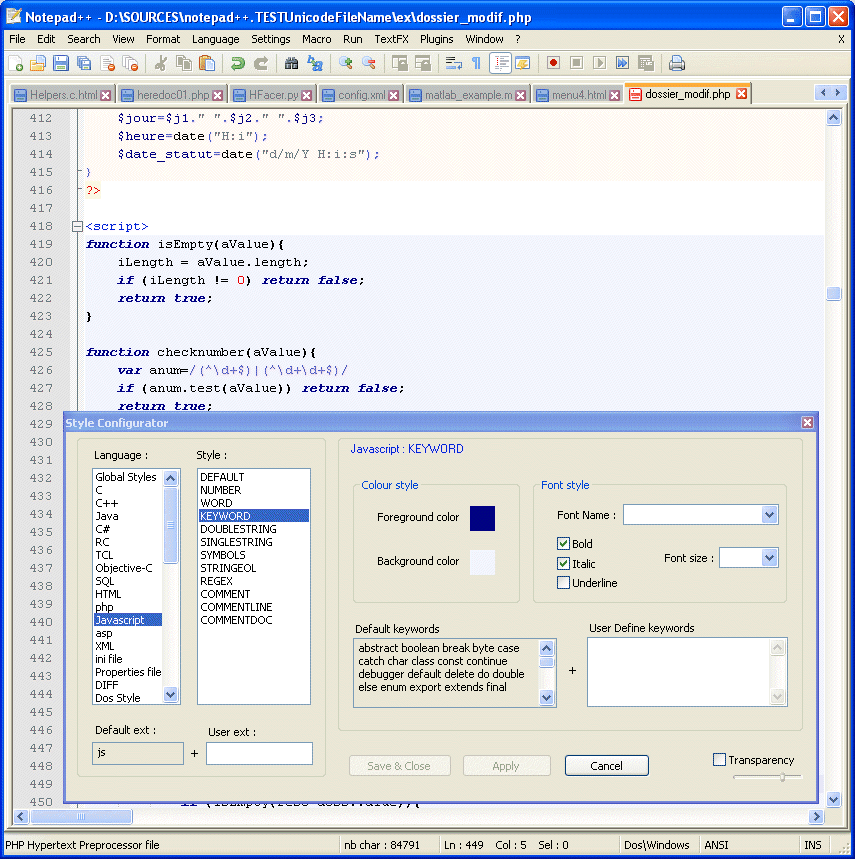
Task: Open the TextFX menu
Action: tap(391, 39)
